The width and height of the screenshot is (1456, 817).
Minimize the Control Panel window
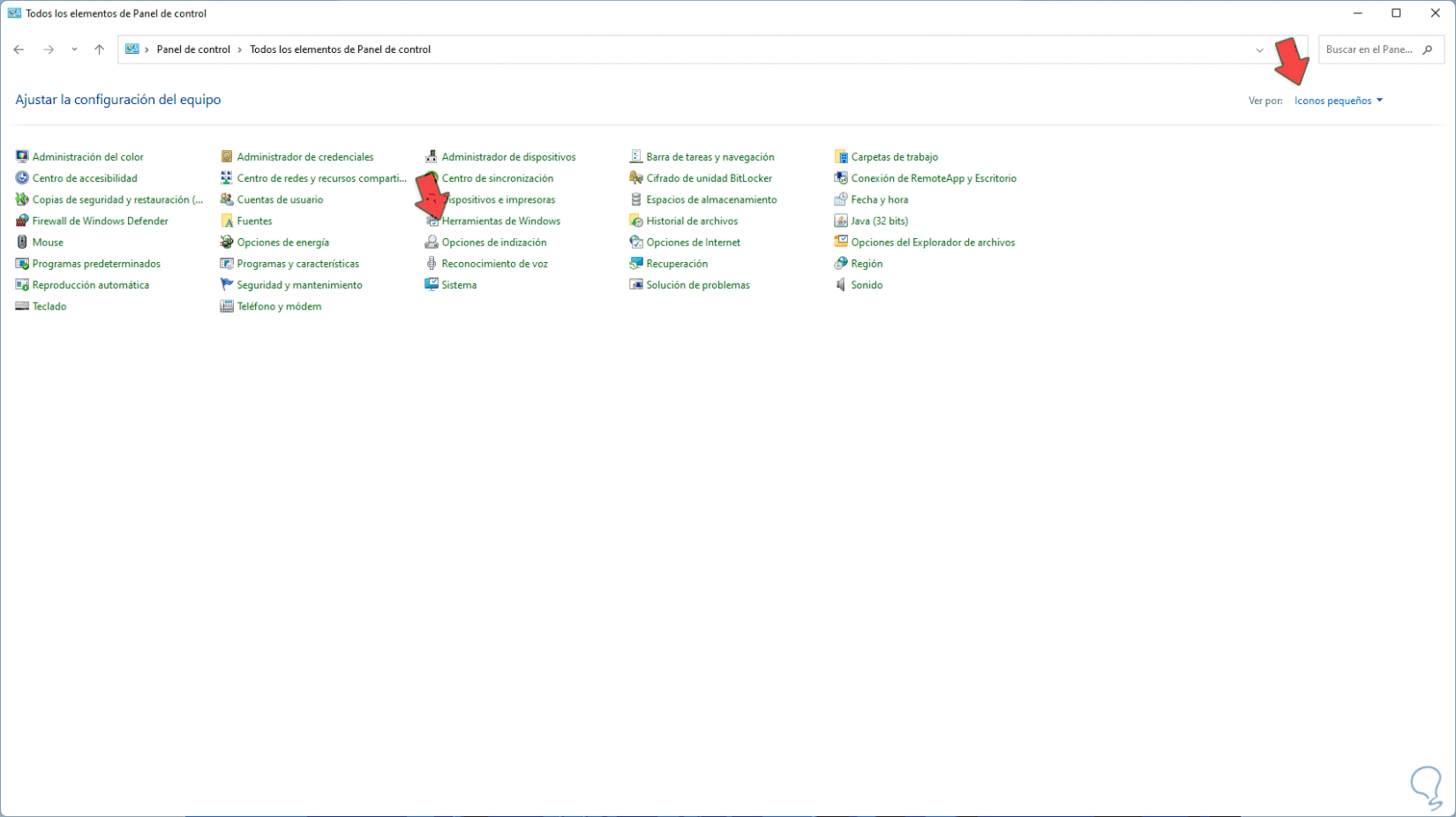[1357, 13]
